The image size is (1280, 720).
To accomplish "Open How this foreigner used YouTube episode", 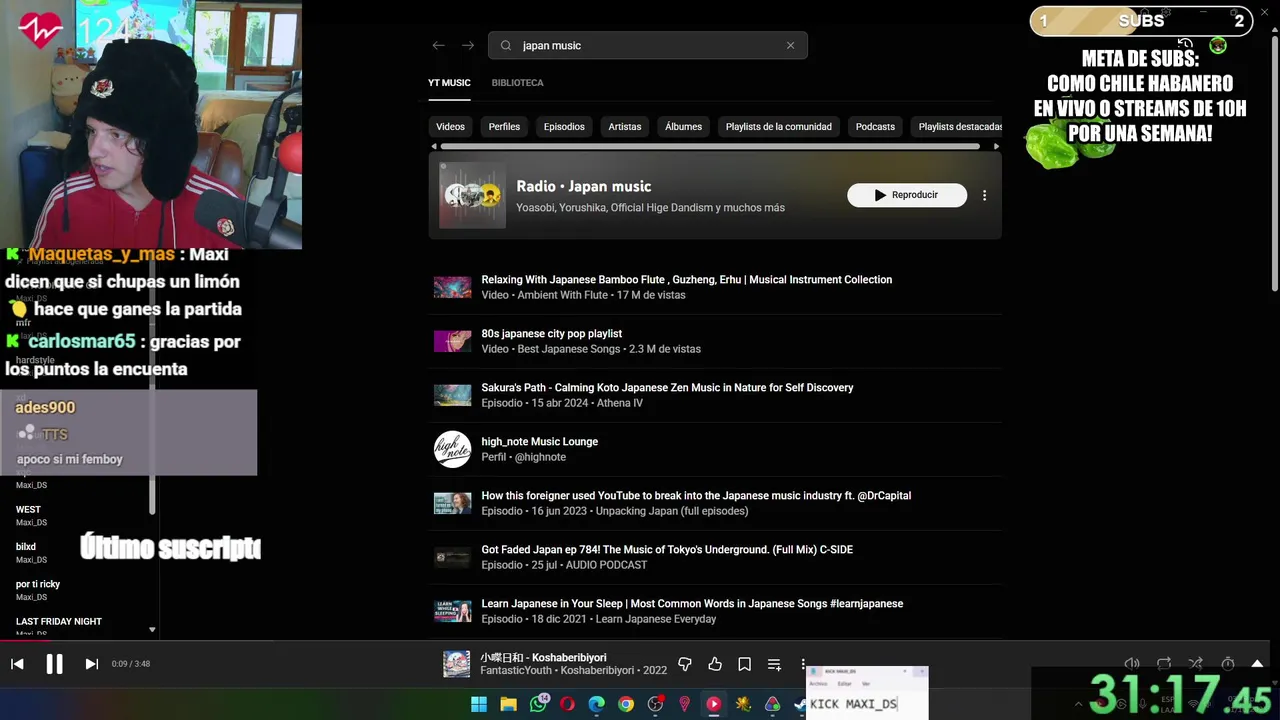I will tap(715, 503).
